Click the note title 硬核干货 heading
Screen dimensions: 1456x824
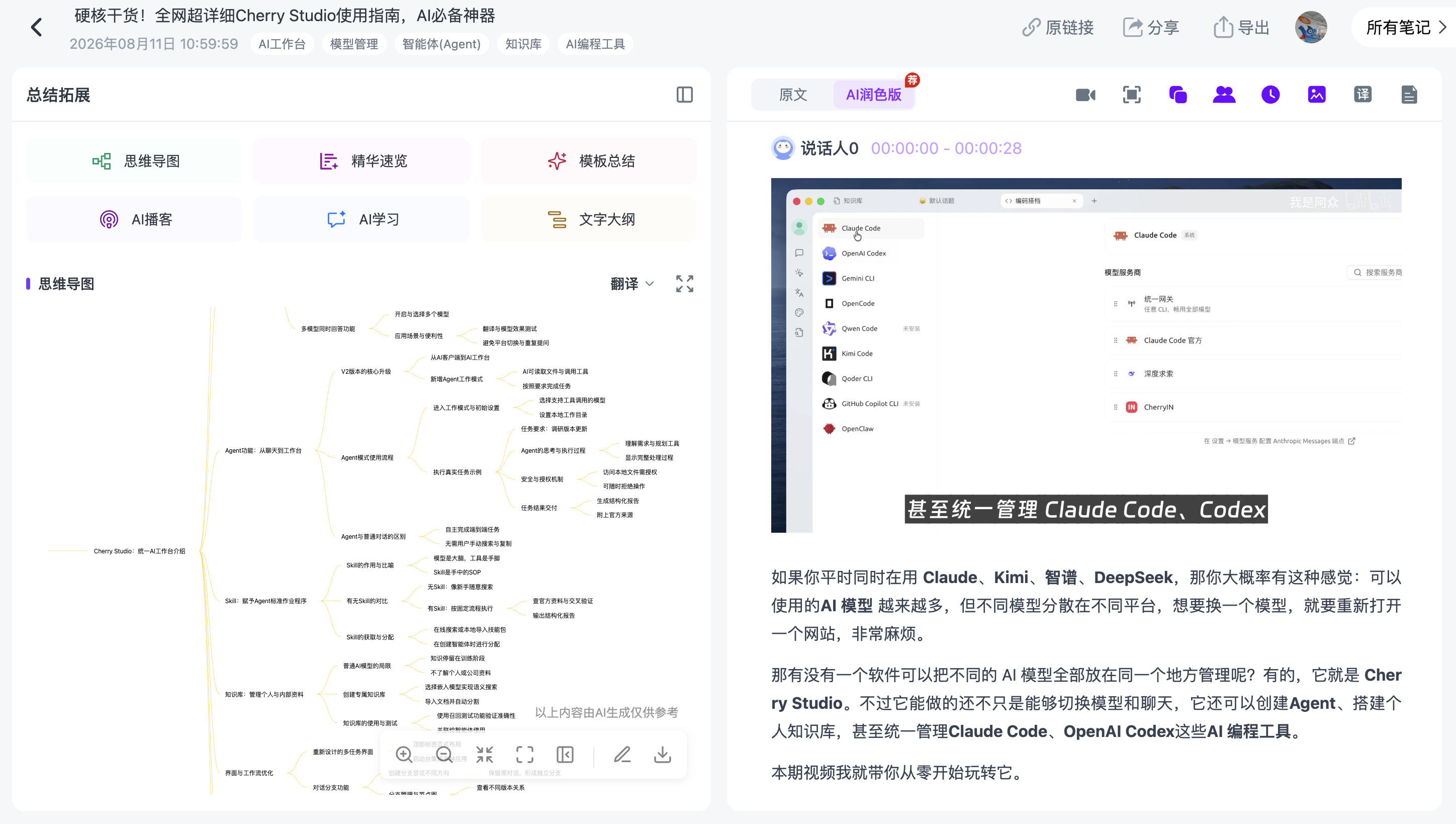[285, 15]
